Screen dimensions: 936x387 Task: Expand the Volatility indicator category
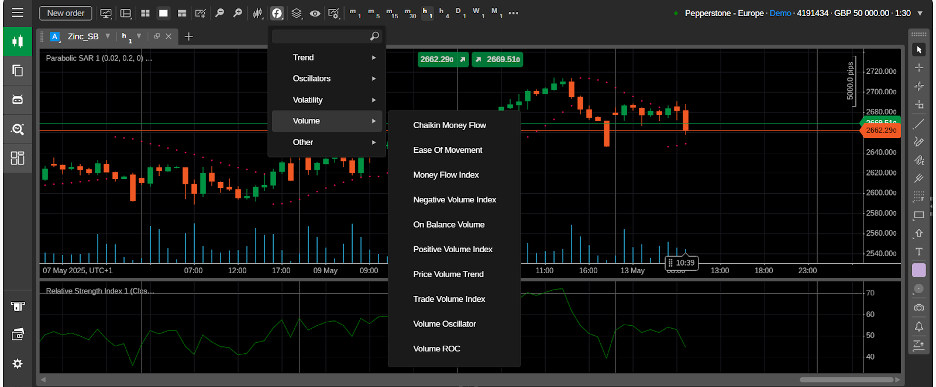click(x=326, y=100)
